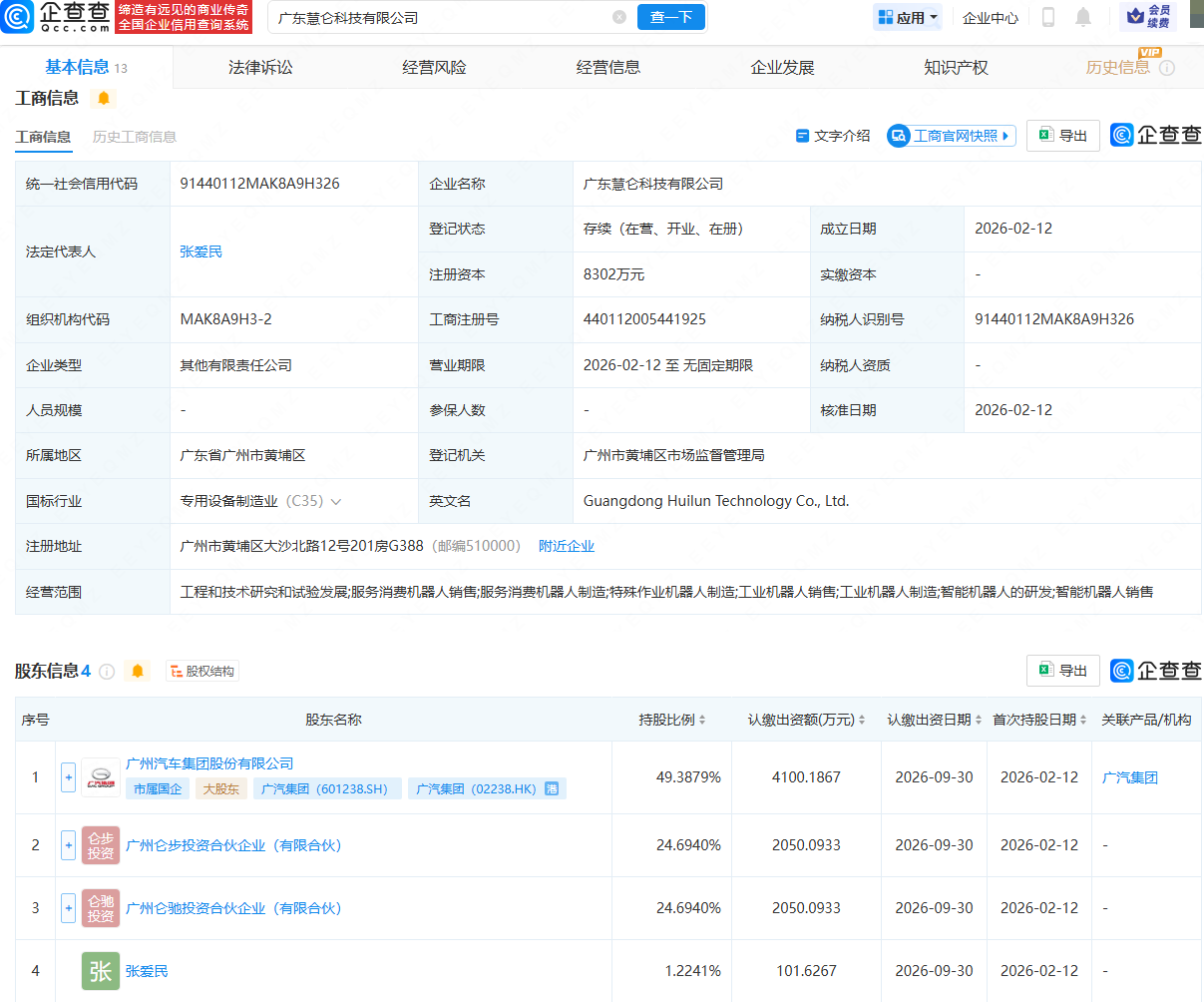Open 工商官网快照 snapshot tool

[949, 135]
